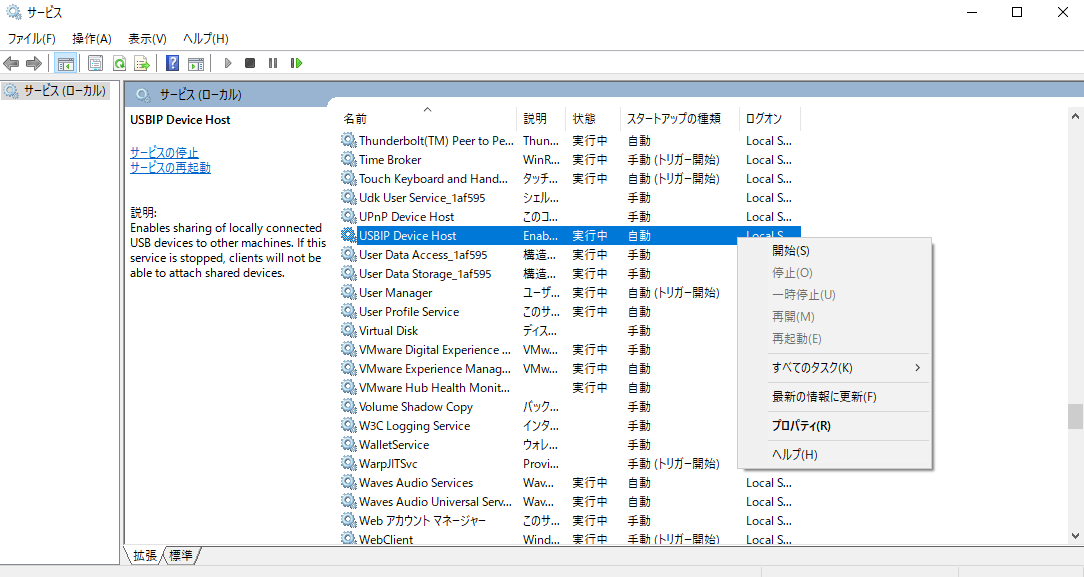Select gear icon of W3C Logging Service
1084x577 pixels.
[x=349, y=426]
